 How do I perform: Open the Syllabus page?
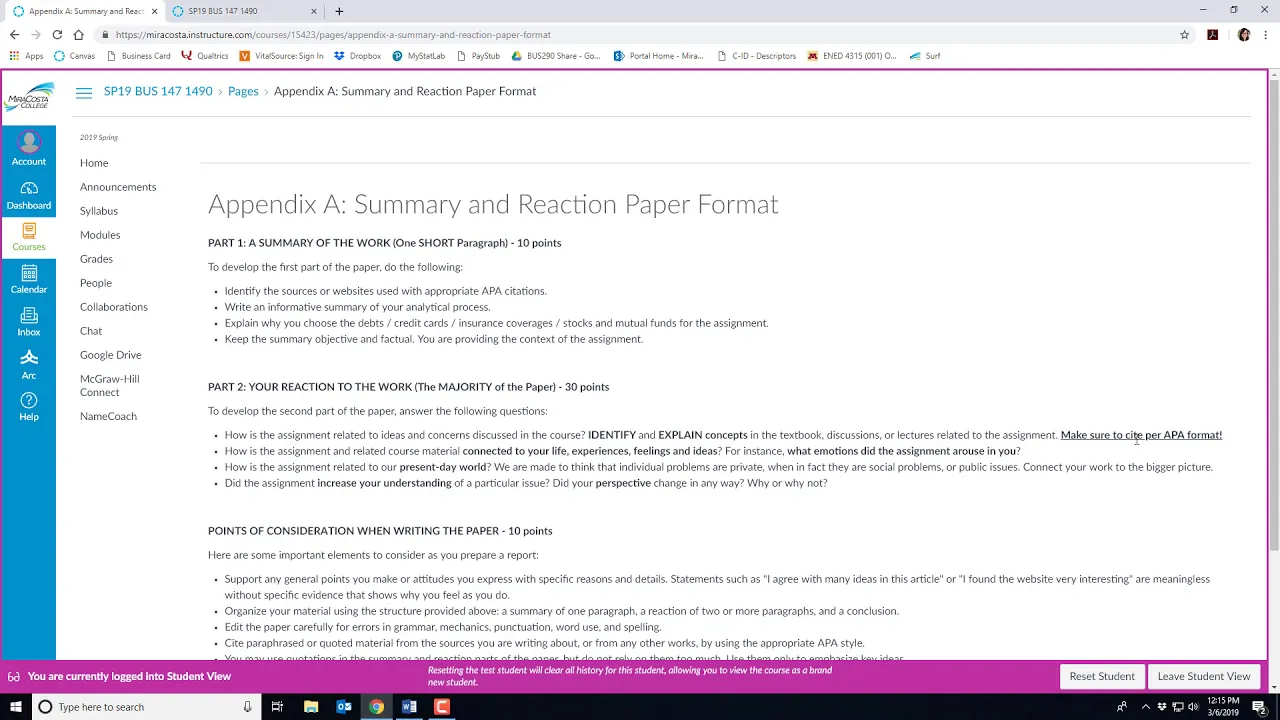(x=99, y=211)
